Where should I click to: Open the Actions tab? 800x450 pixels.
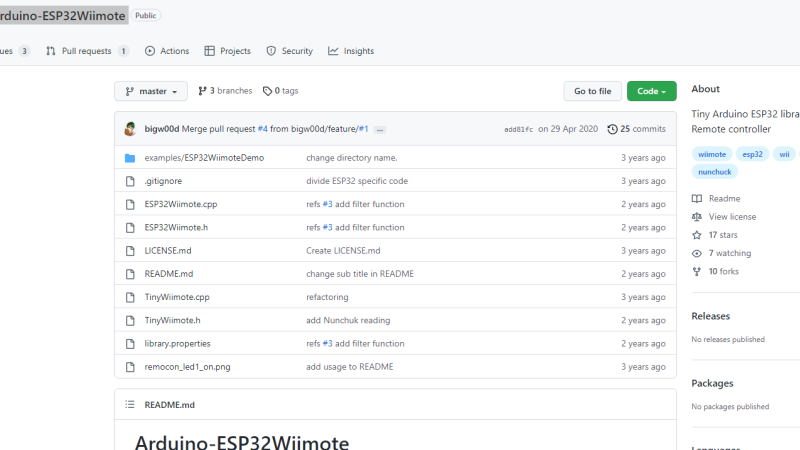(167, 51)
